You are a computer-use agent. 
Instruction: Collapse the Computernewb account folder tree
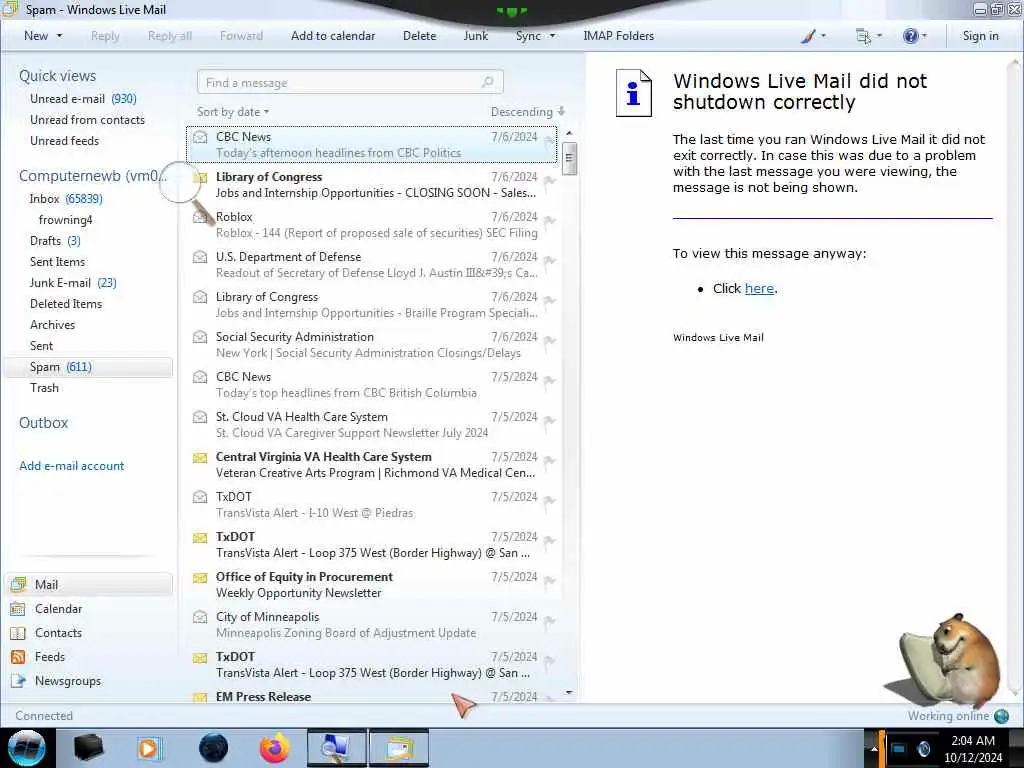click(x=93, y=176)
